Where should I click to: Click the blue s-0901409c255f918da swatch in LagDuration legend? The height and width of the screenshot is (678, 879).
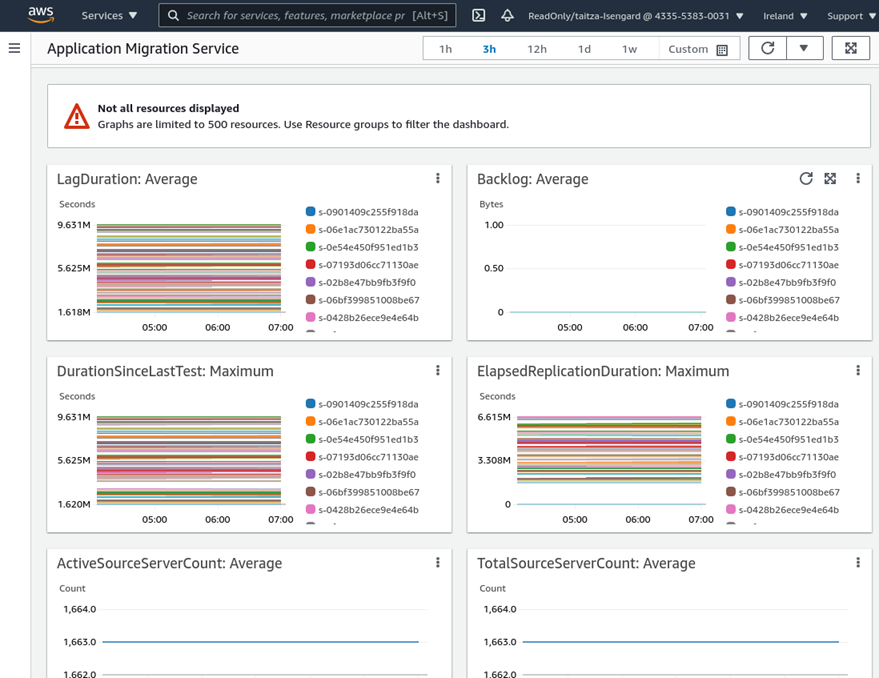coord(311,211)
